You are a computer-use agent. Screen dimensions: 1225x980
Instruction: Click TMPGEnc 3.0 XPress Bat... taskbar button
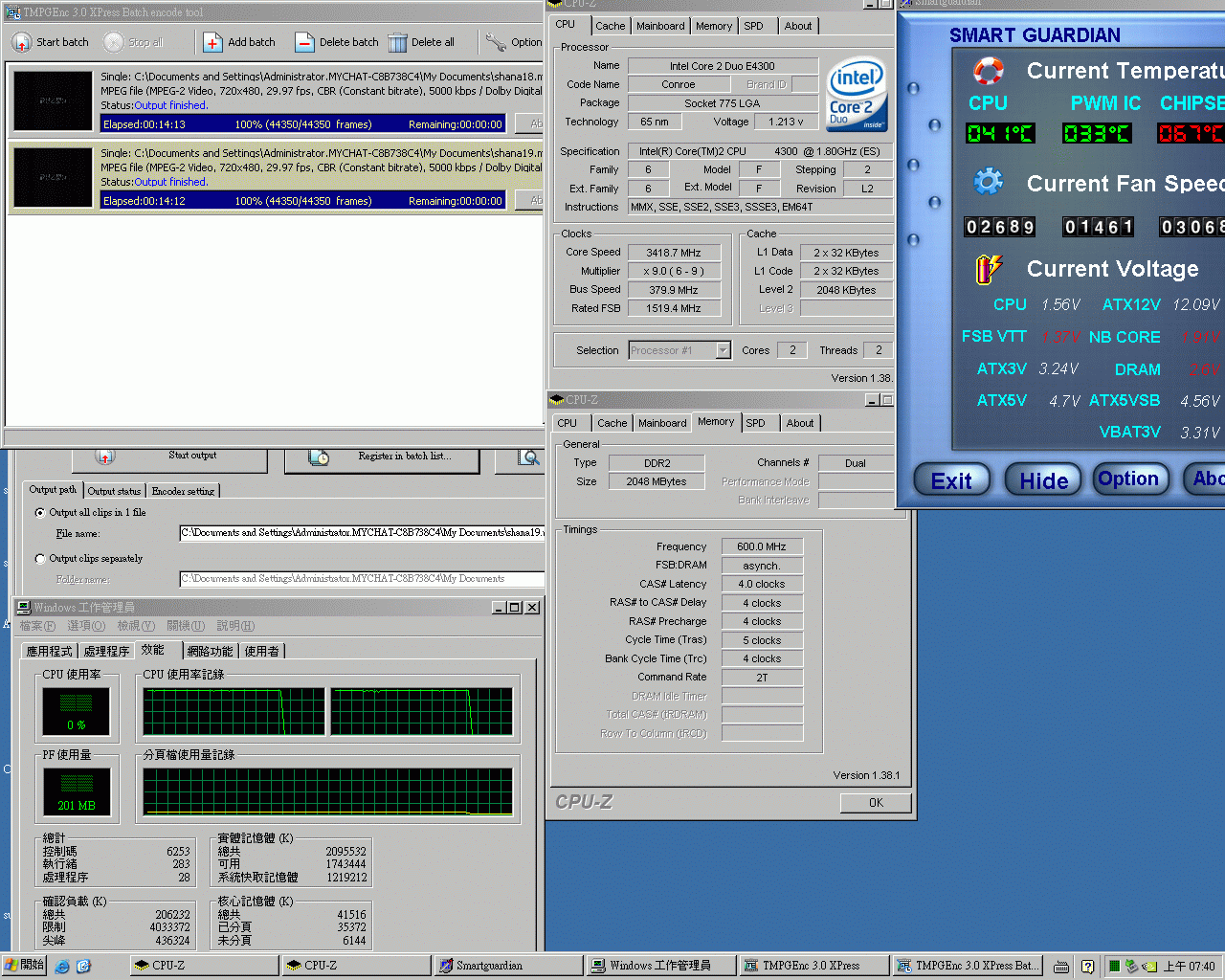967,966
